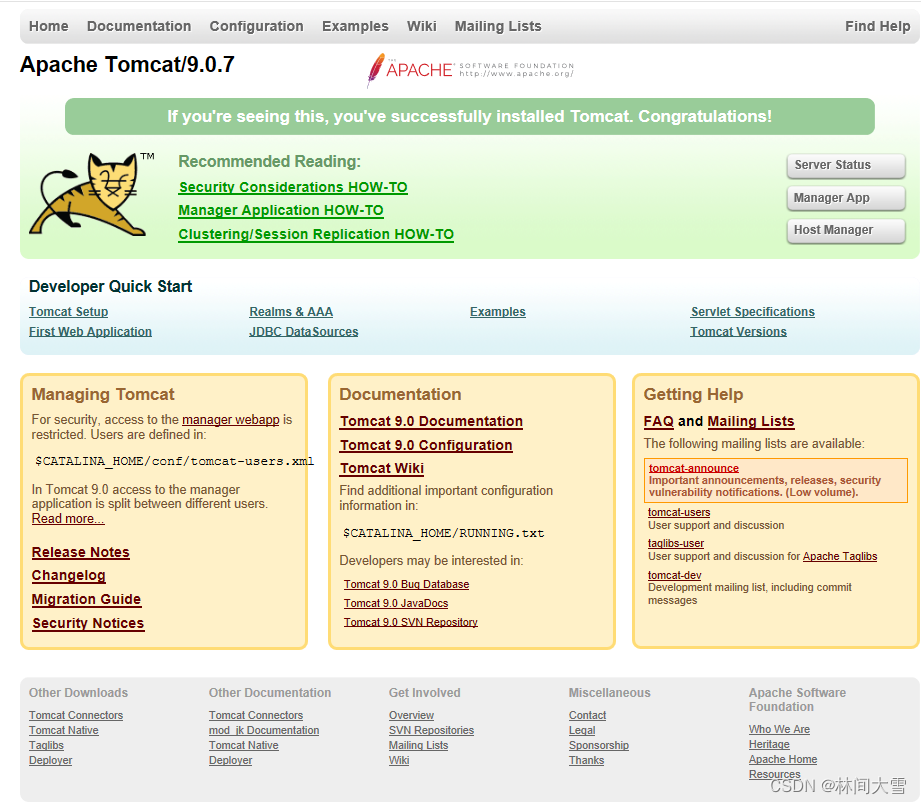Open the FAQ link in Getting Help
The width and height of the screenshot is (921, 804).
[x=658, y=422]
